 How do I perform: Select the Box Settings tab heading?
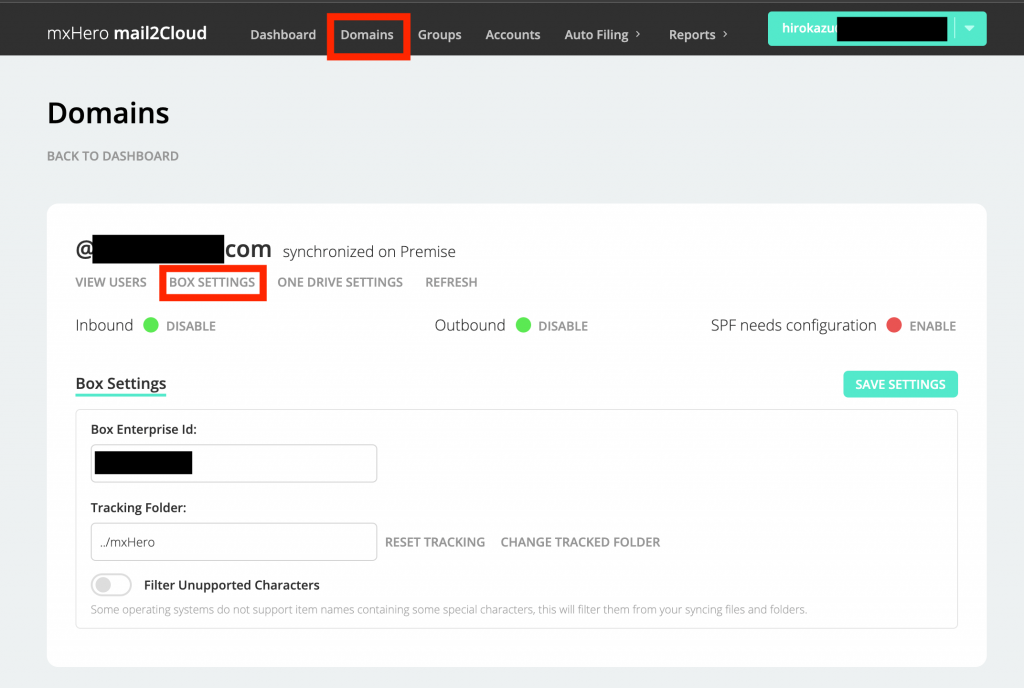(x=121, y=384)
